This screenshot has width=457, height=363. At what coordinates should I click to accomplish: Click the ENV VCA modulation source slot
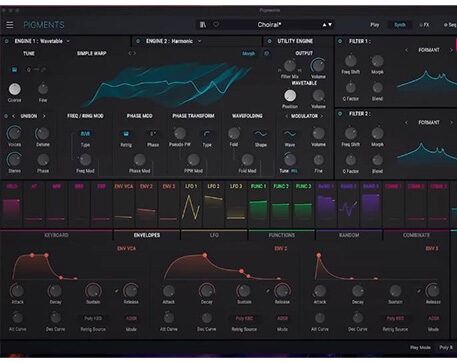(124, 204)
